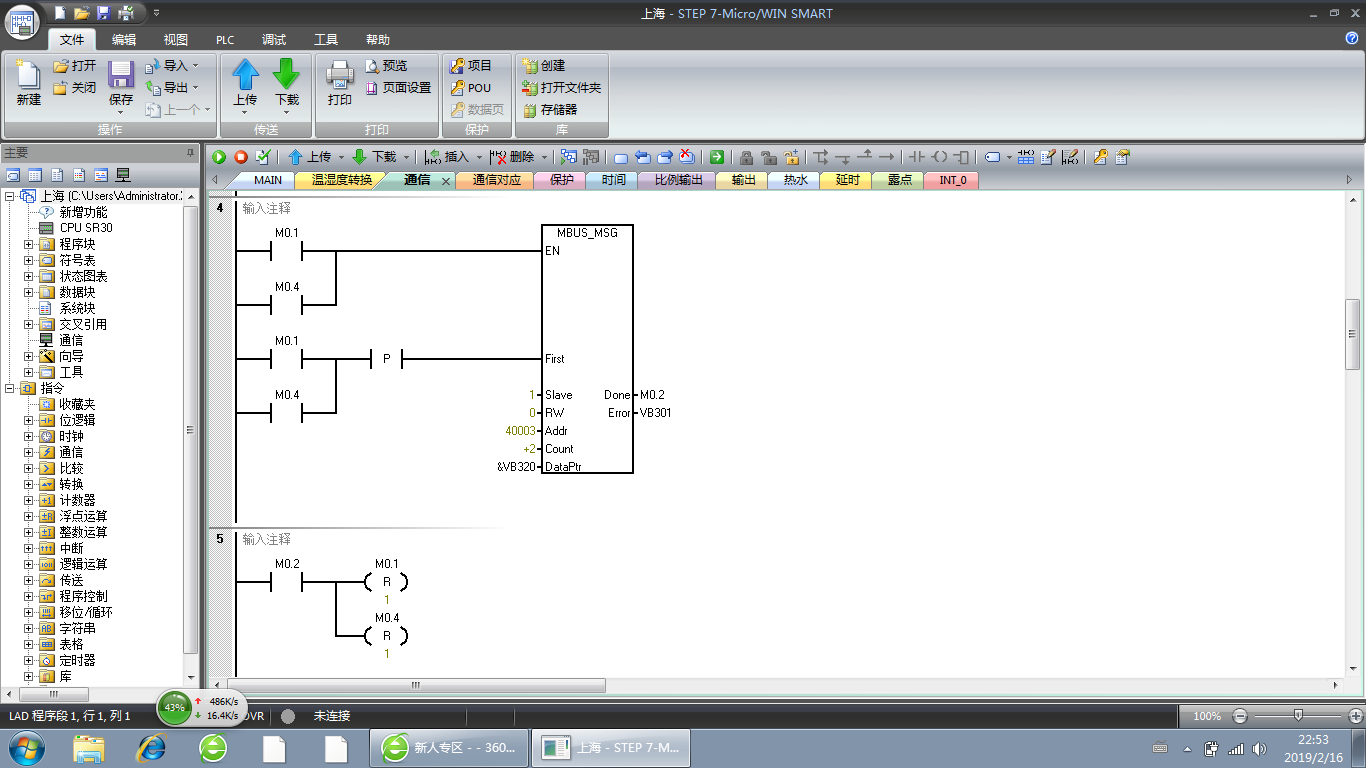Close the 通信 editor tab

pyautogui.click(x=446, y=181)
